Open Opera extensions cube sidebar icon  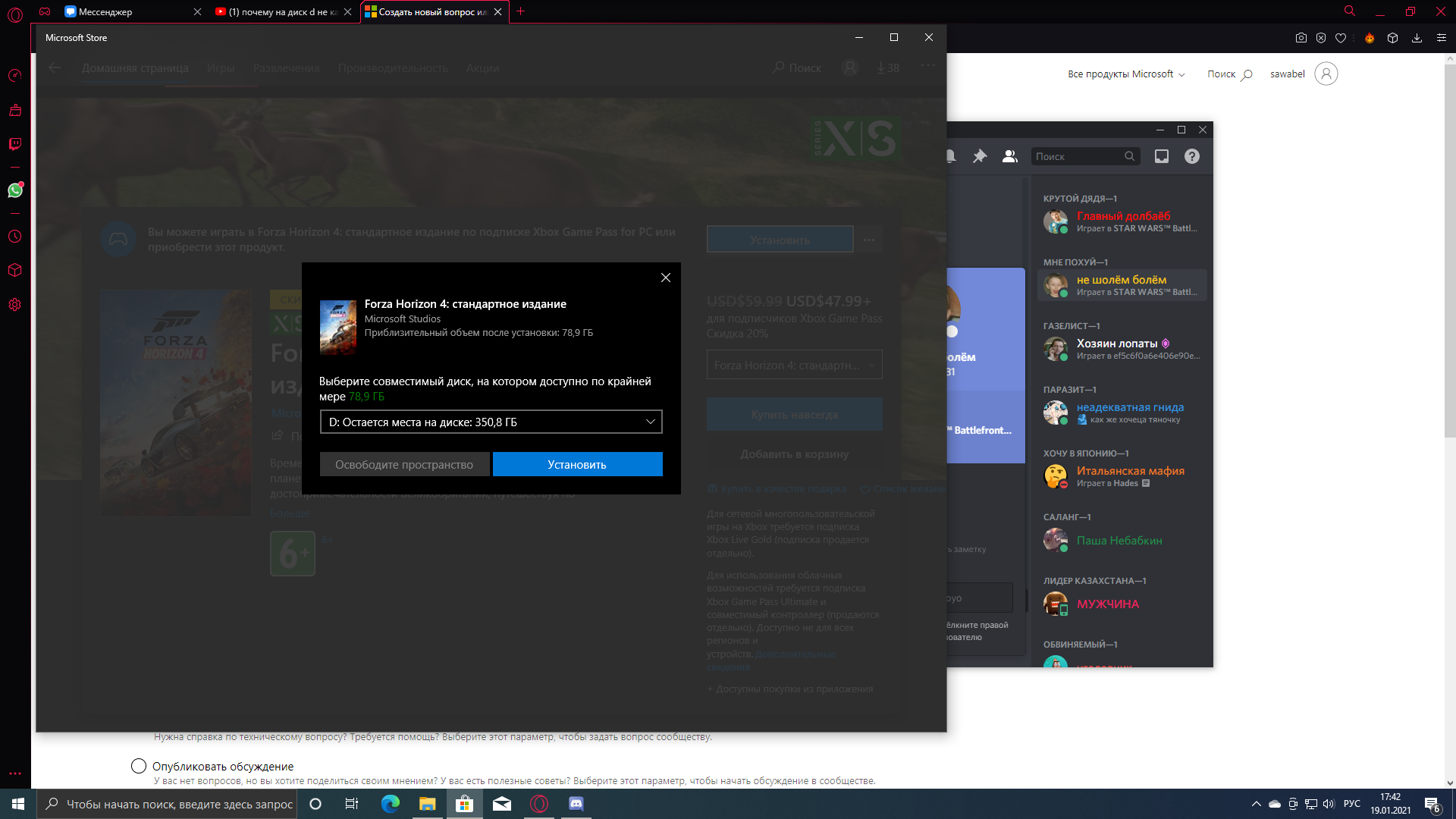[14, 270]
